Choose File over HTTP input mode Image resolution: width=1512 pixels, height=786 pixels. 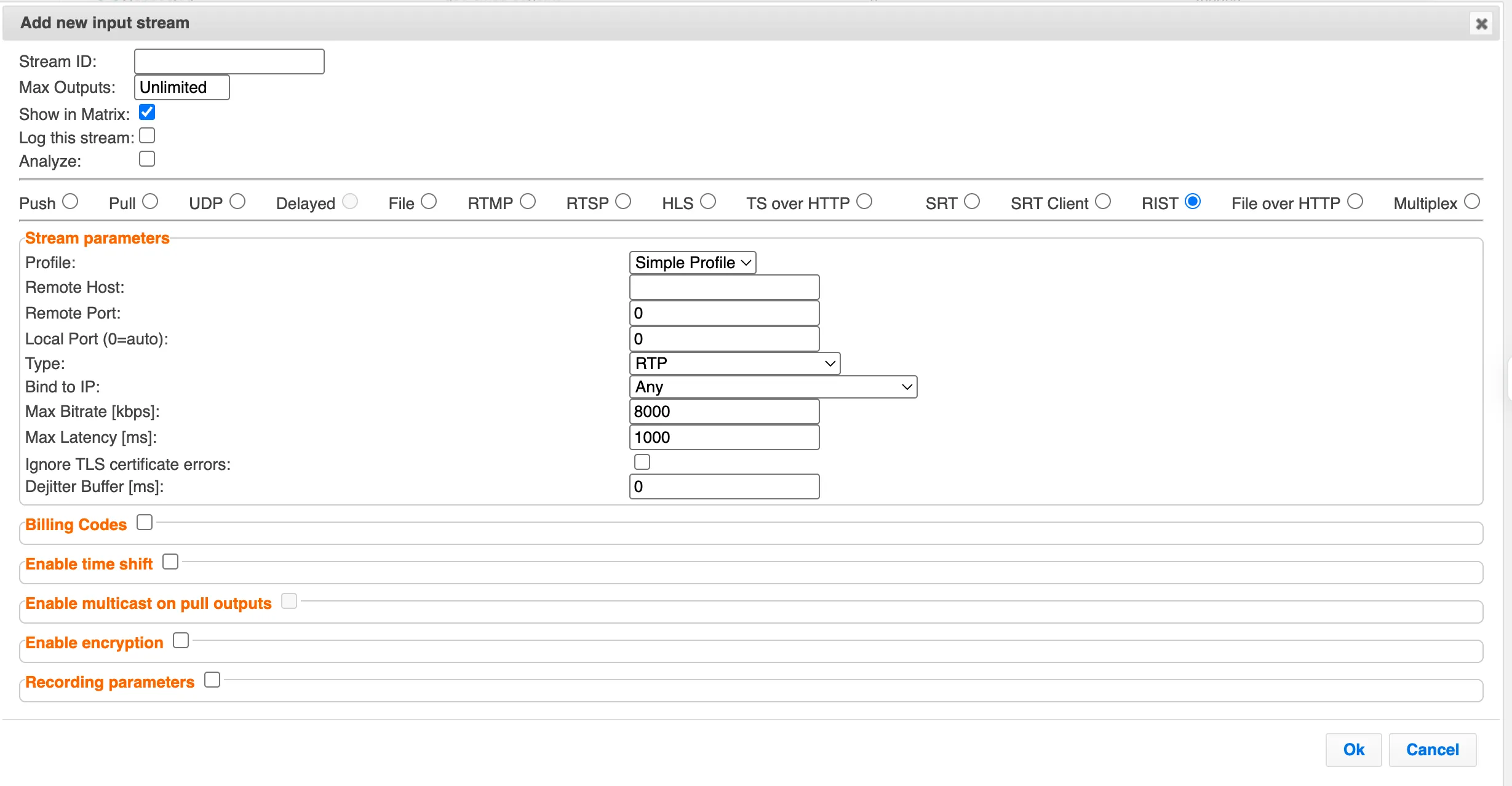pos(1355,202)
